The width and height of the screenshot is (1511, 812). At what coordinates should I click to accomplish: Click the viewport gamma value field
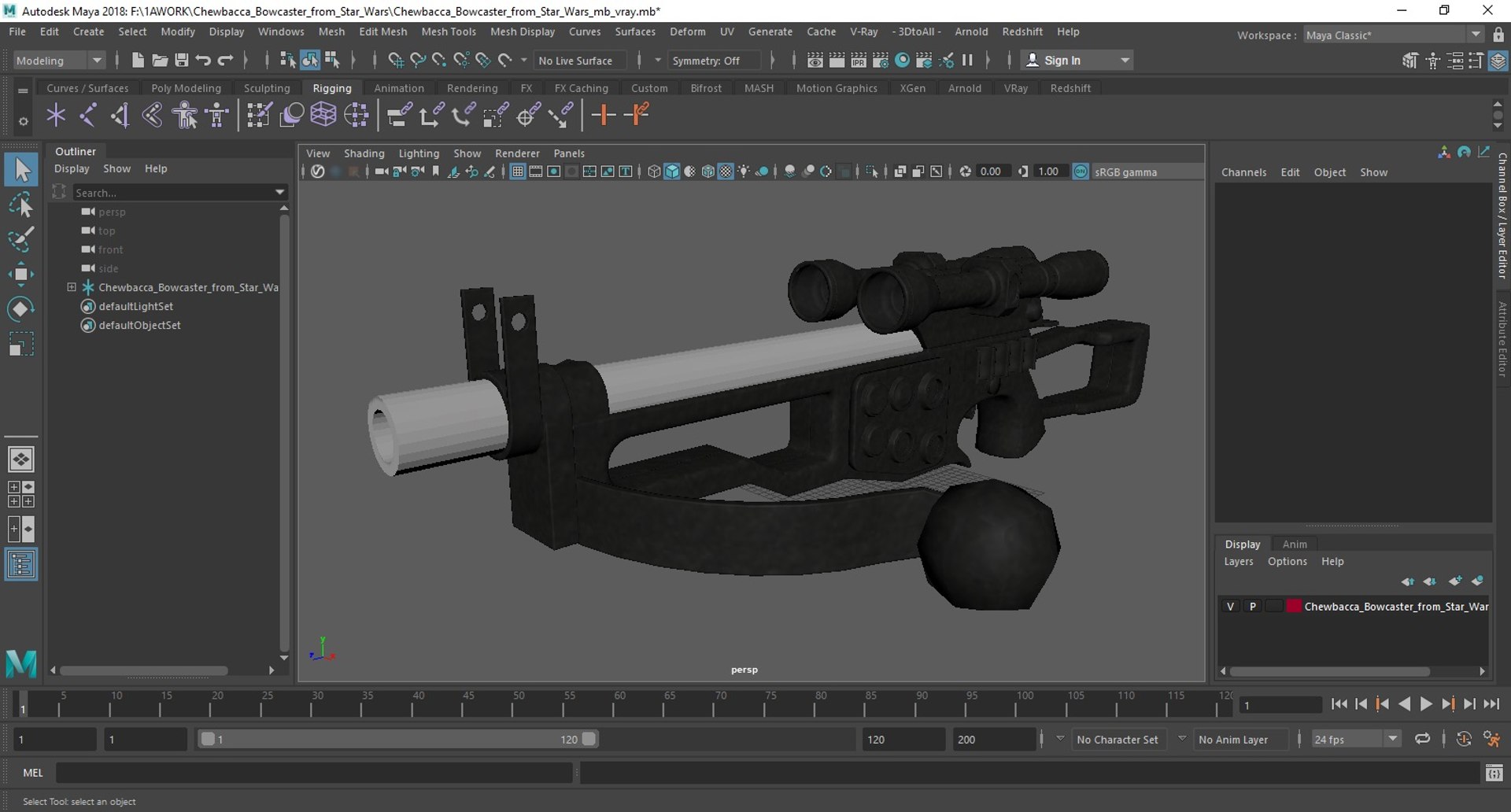[x=1050, y=172]
